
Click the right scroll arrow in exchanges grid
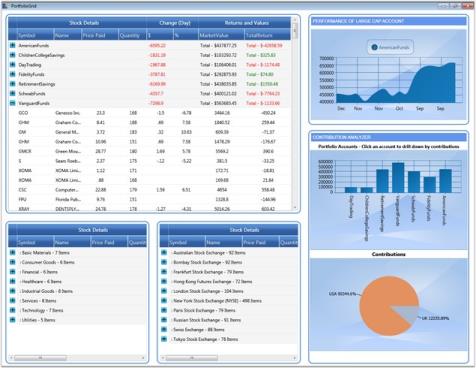click(295, 358)
